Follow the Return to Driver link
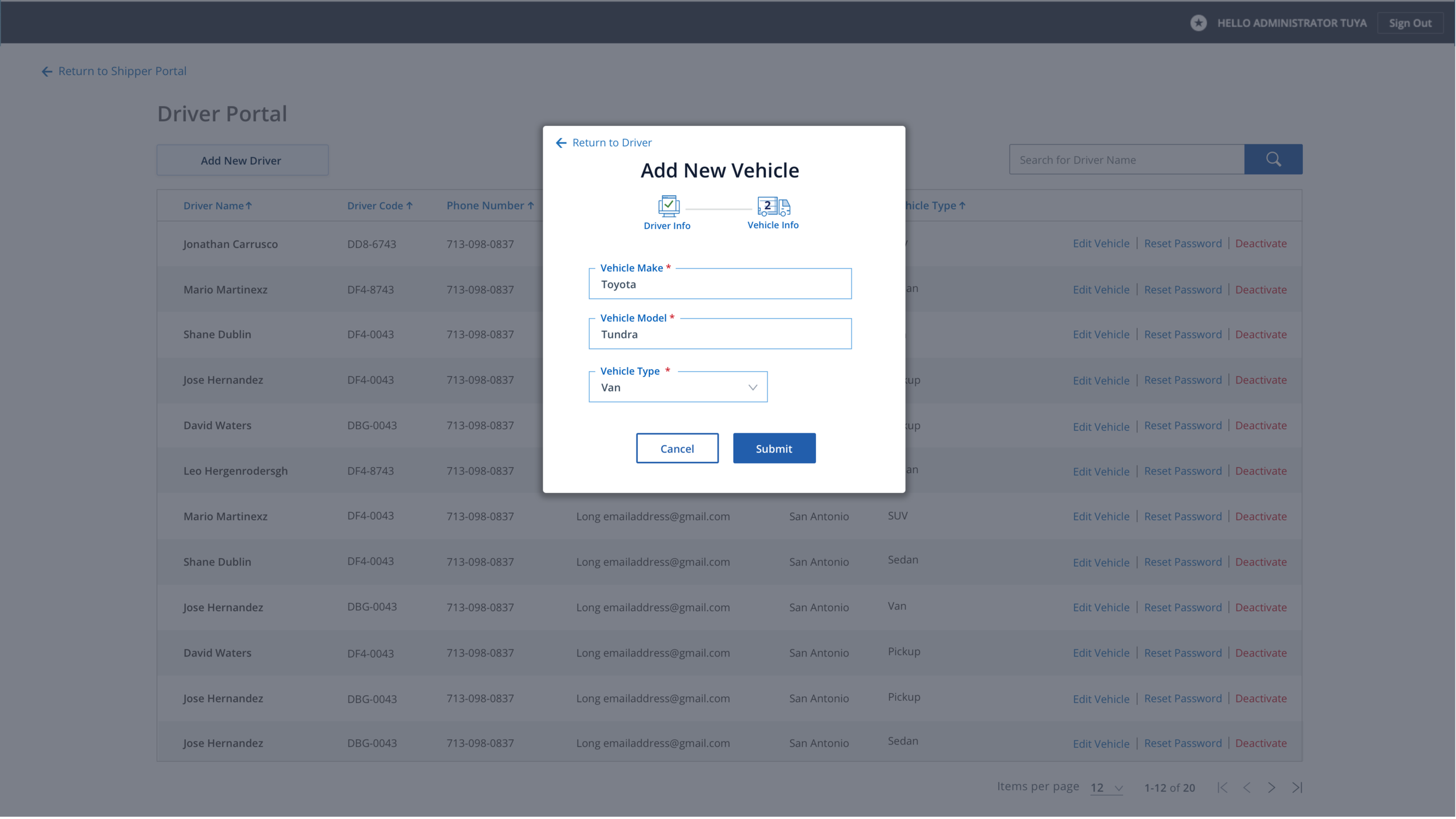The width and height of the screenshot is (1456, 819). (612, 143)
